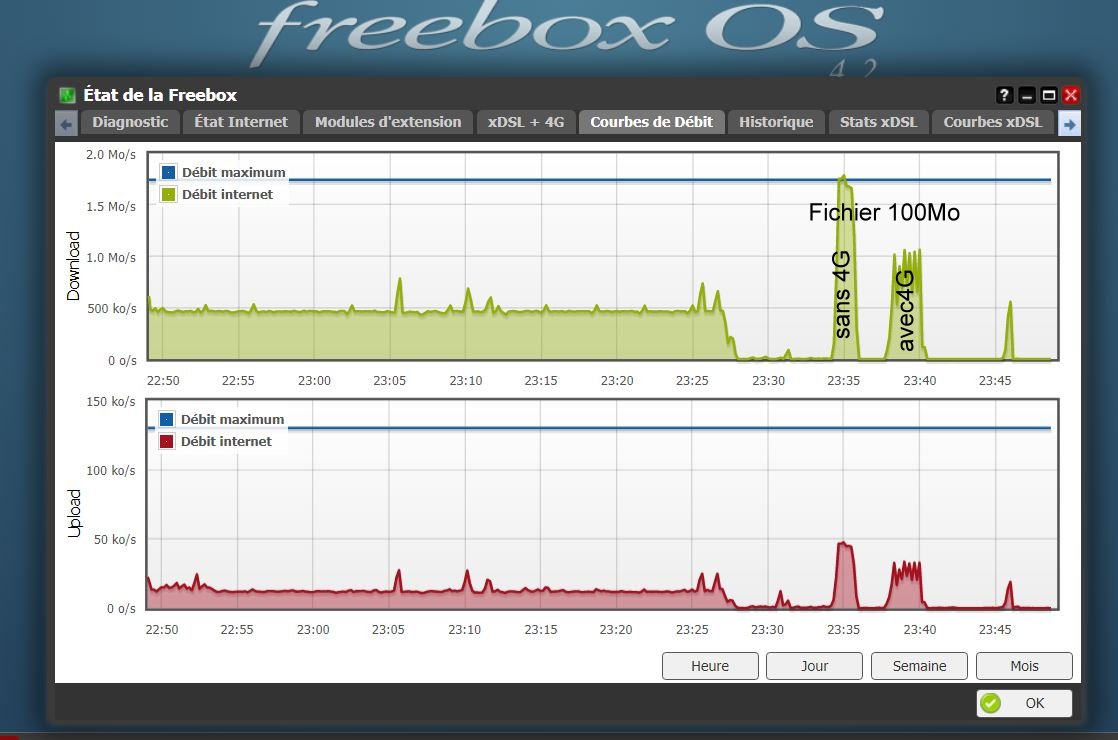Open the help question mark icon
This screenshot has width=1118, height=740.
coord(1004,95)
